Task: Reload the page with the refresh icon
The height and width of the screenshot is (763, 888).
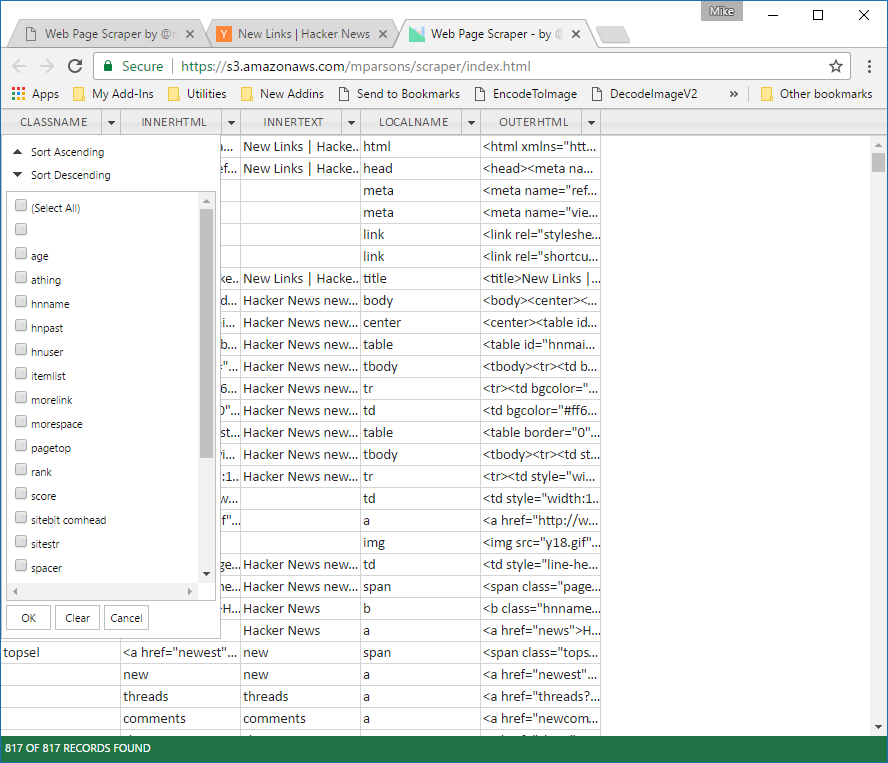Action: [75, 66]
